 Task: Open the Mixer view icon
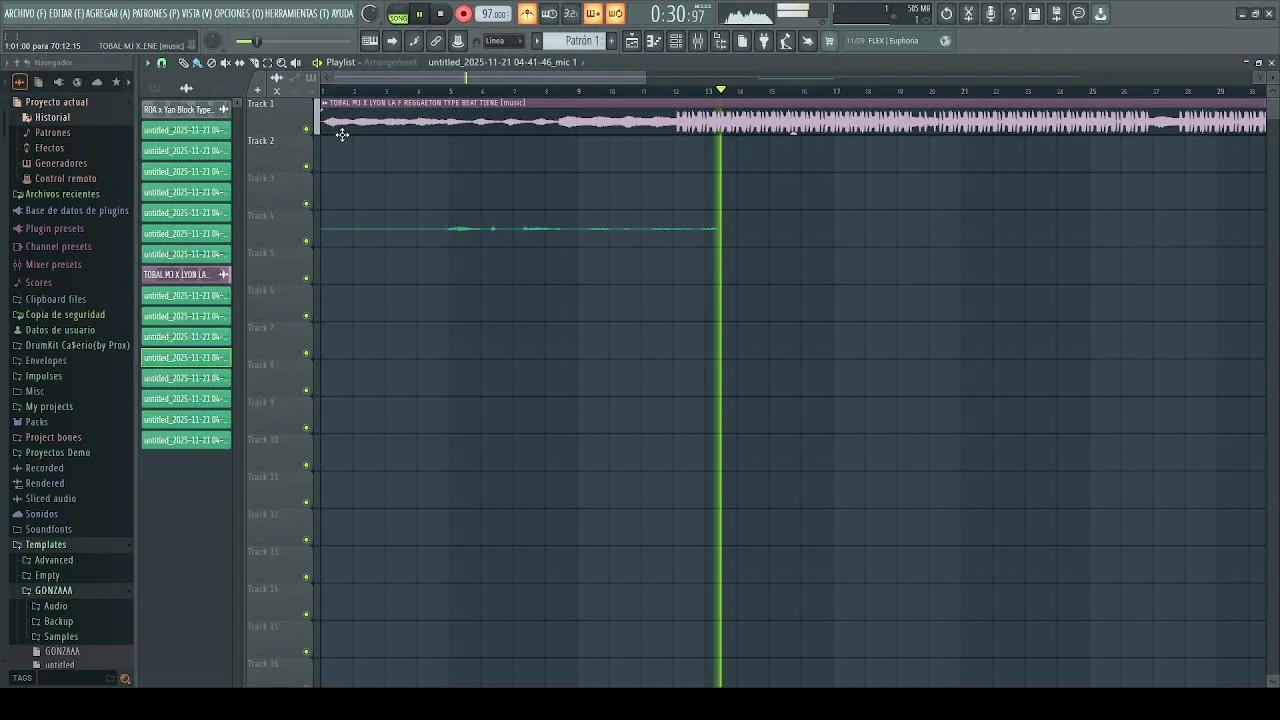(698, 41)
